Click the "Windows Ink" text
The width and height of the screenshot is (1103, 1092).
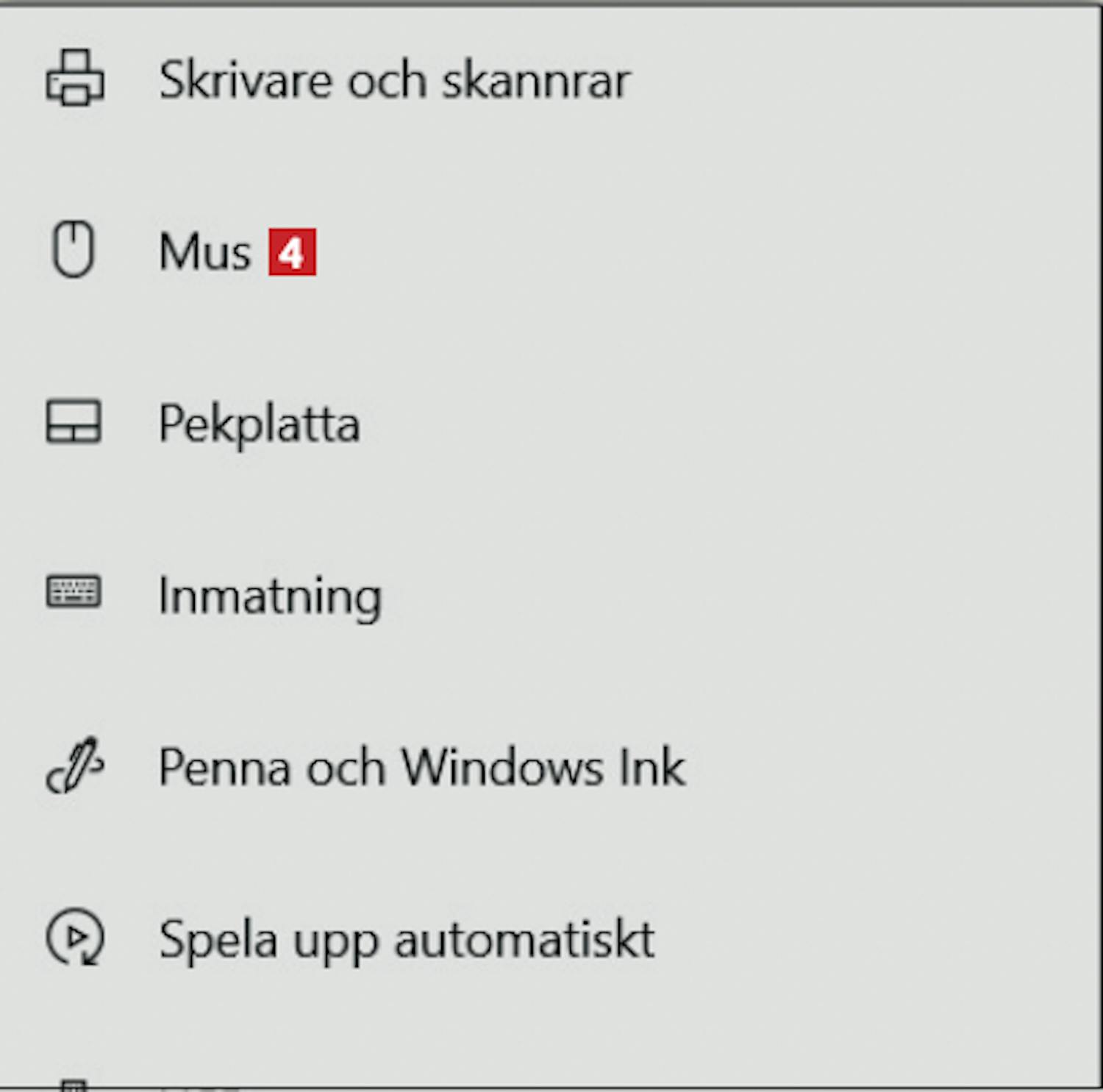point(543,768)
